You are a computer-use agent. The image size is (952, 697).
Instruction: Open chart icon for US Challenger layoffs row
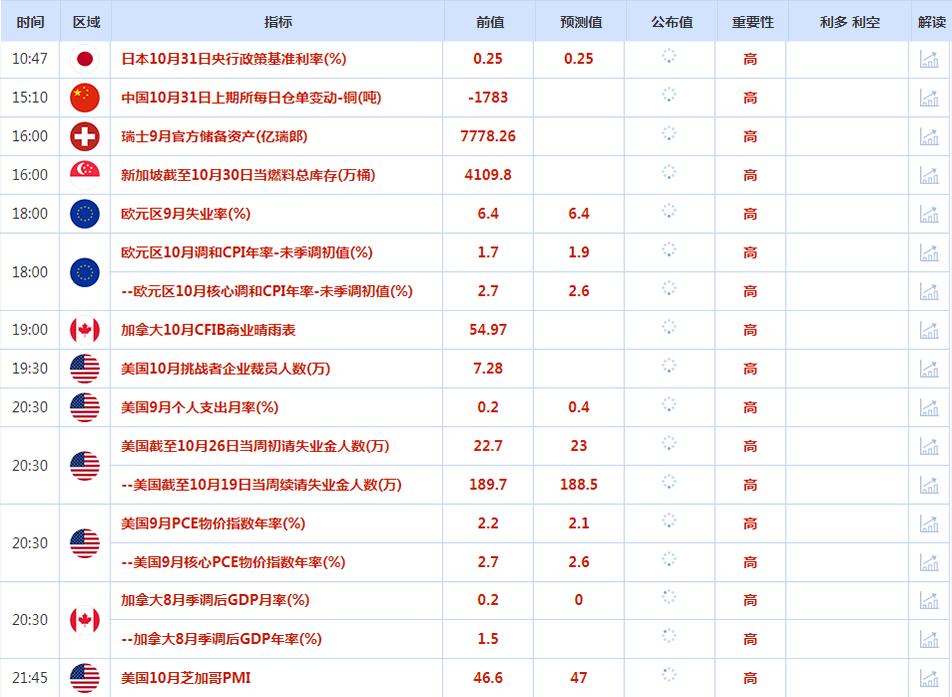[929, 369]
